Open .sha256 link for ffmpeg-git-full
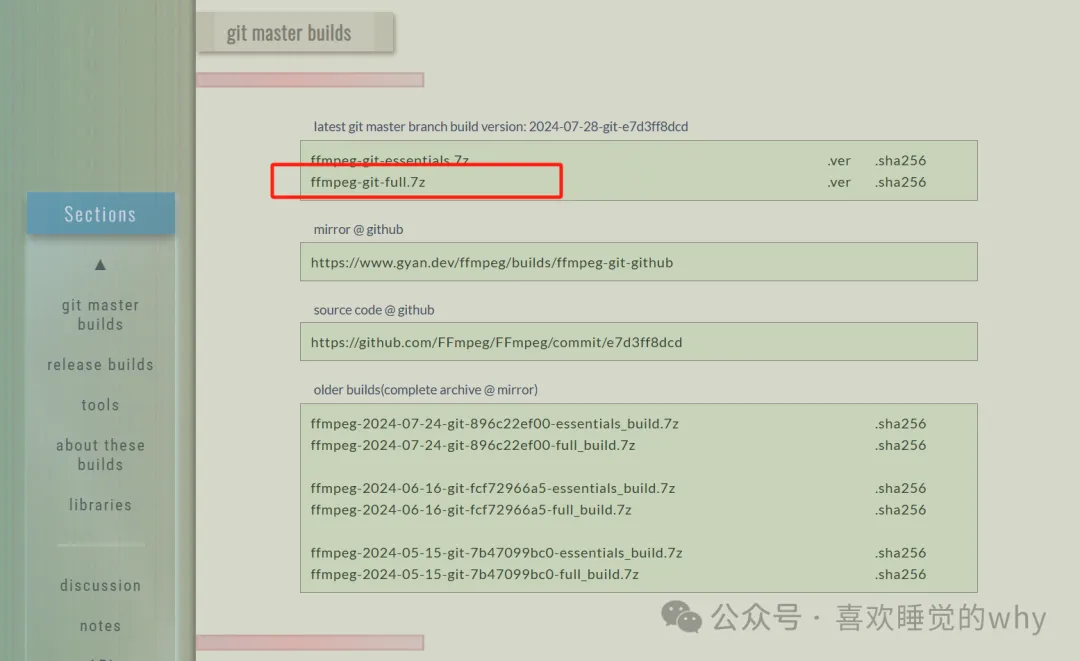This screenshot has width=1080, height=661. point(900,182)
